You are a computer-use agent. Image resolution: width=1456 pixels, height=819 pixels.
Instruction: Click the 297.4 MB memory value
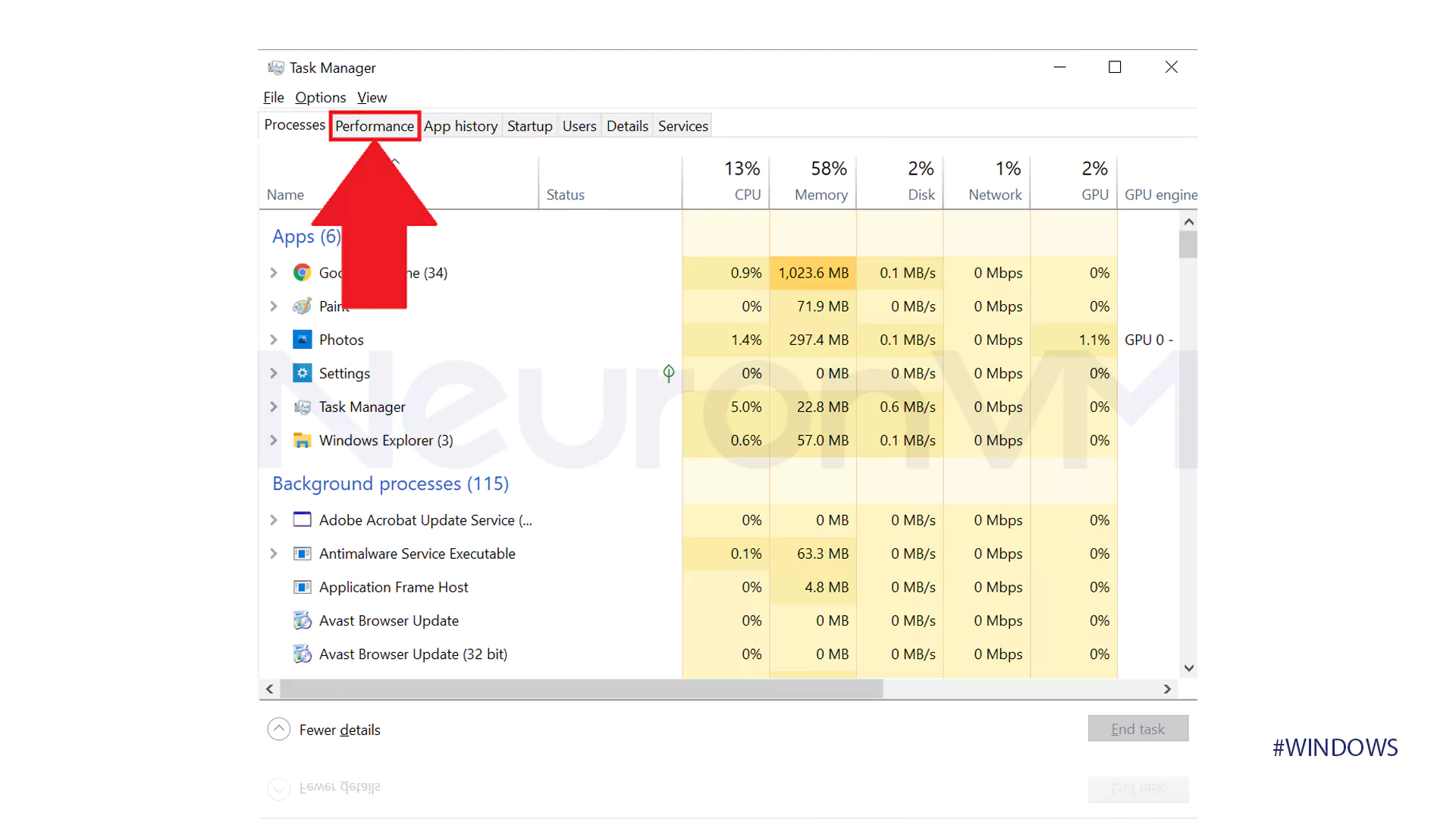tap(818, 340)
